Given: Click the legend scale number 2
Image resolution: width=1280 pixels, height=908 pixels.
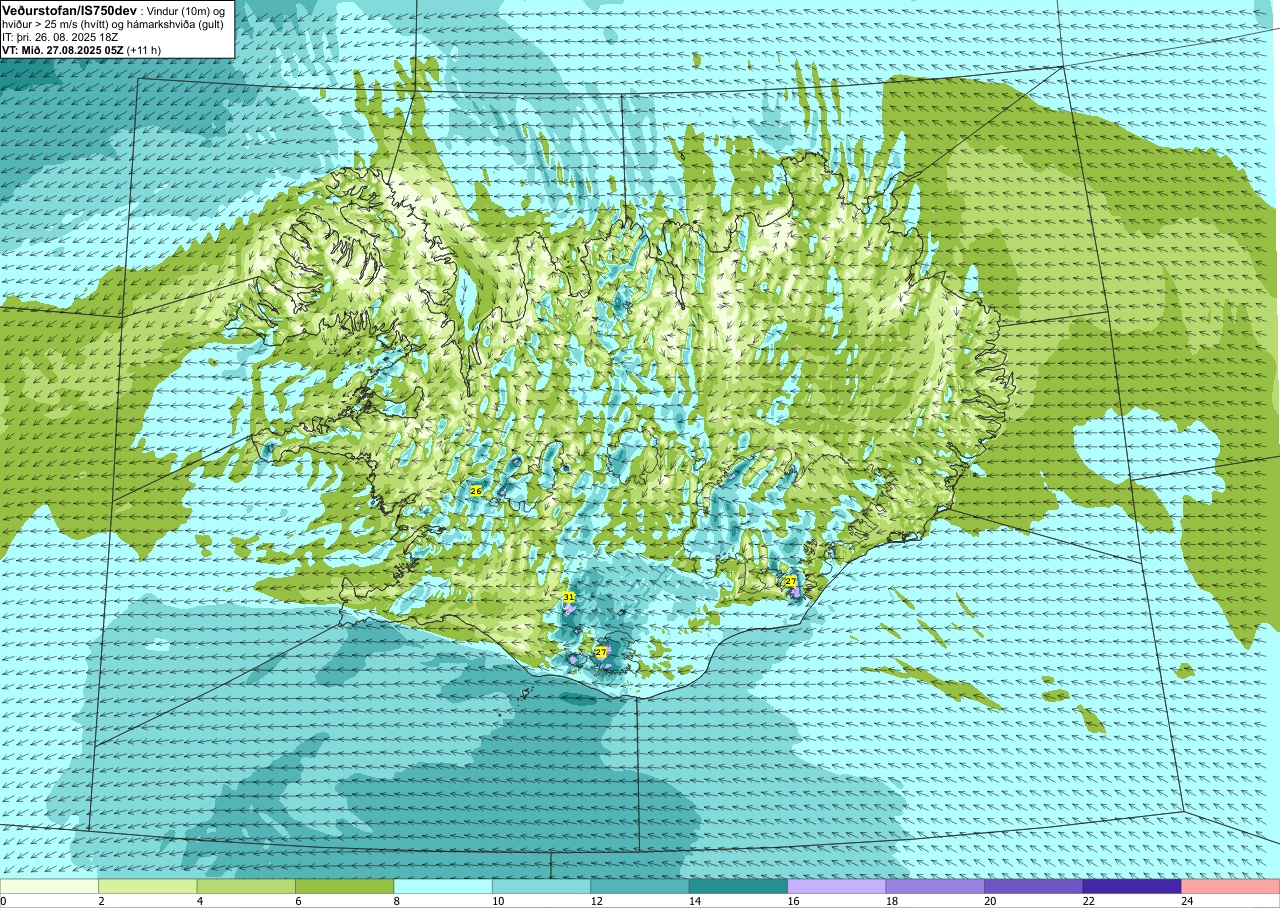Looking at the screenshot, I should [x=99, y=901].
